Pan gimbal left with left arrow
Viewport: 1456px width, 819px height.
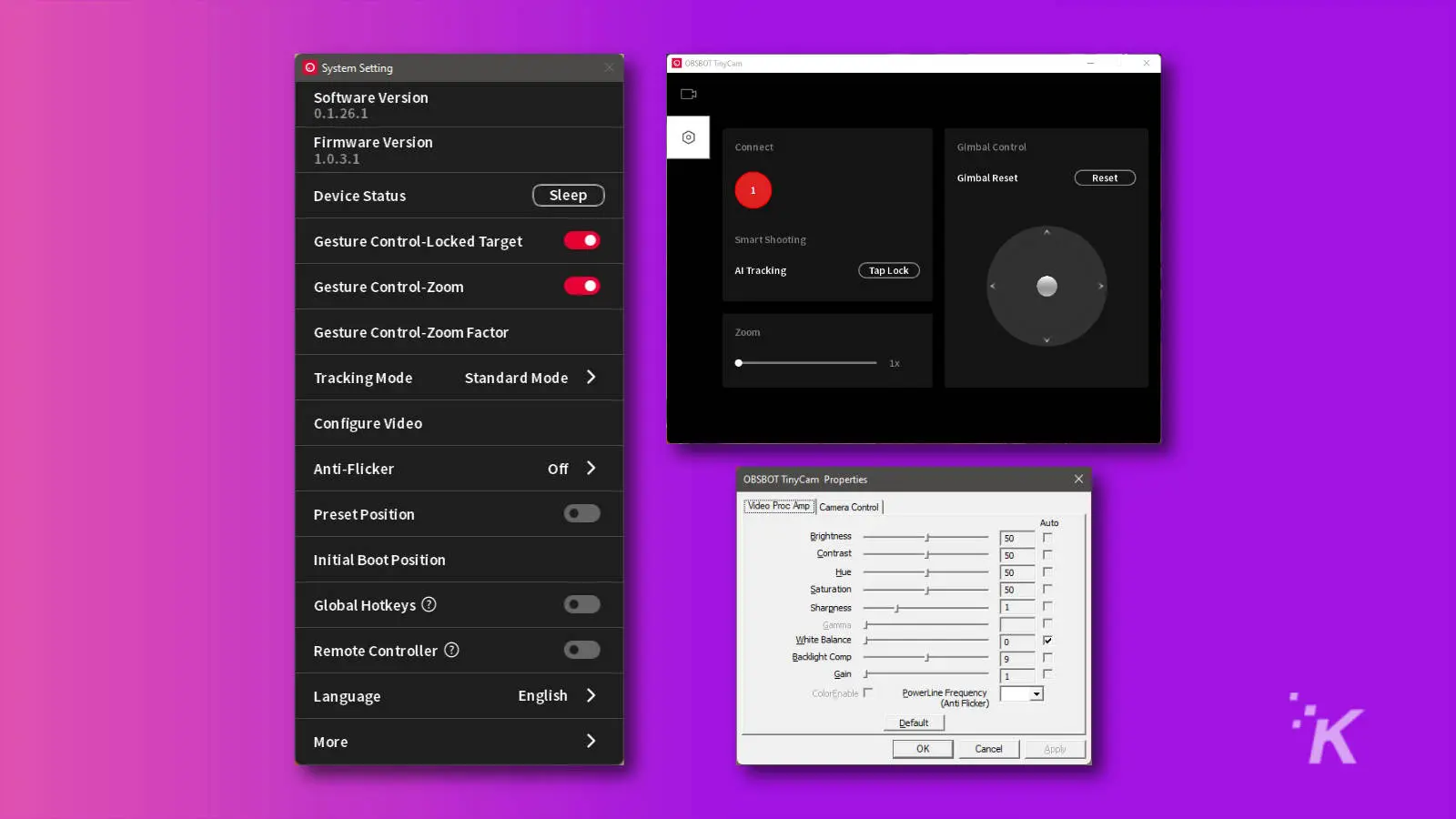993,286
